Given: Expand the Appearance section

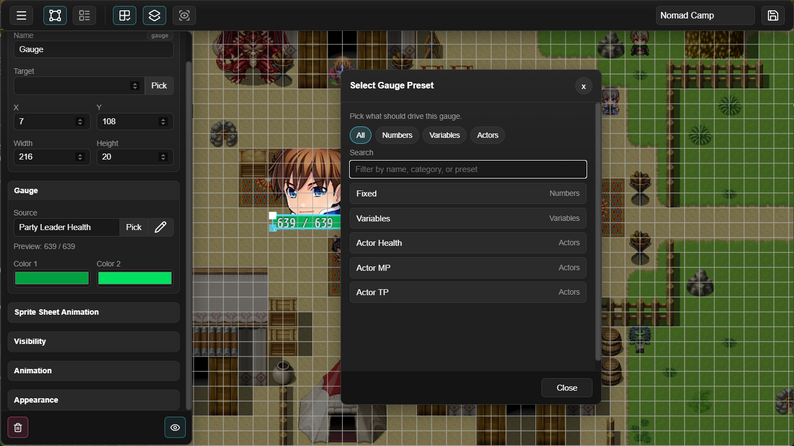Looking at the screenshot, I should click(94, 400).
